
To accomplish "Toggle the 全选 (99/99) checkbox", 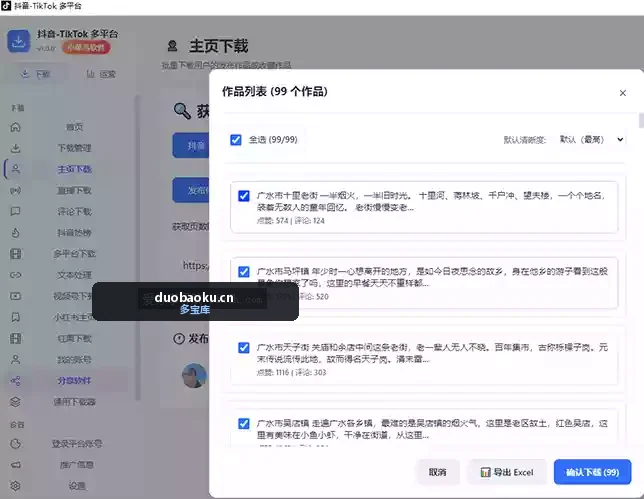I will [236, 140].
